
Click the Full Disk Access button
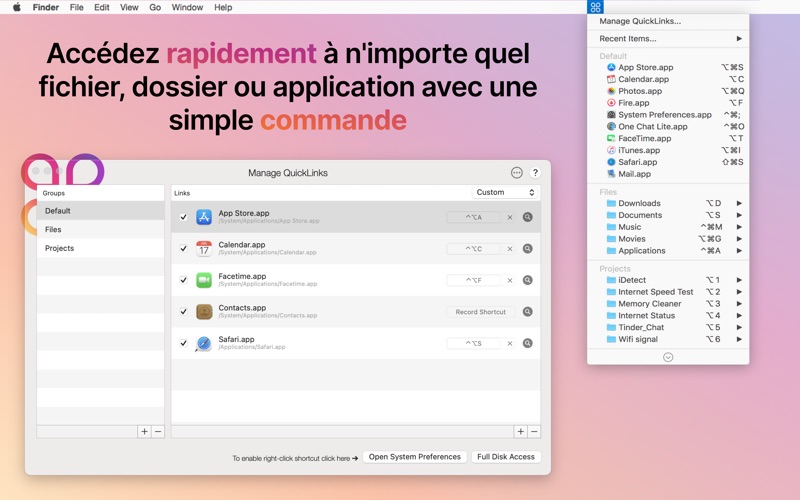[506, 457]
